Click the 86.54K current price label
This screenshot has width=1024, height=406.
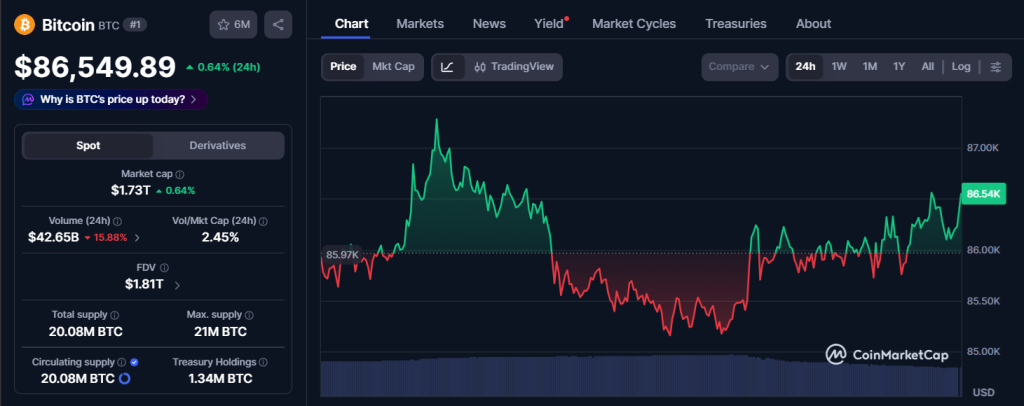coord(983,194)
